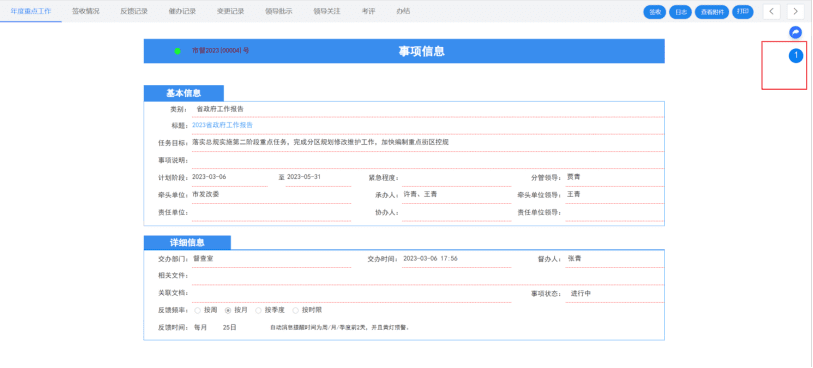This screenshot has width=813, height=368.
Task: Click the 事项说明 empty field
Action: click(427, 160)
